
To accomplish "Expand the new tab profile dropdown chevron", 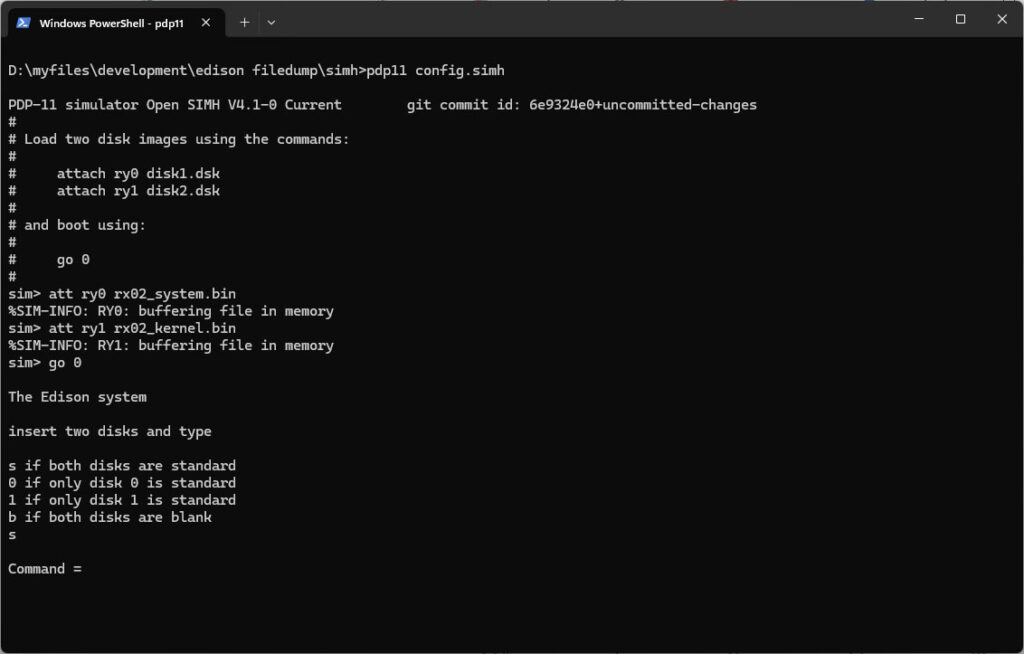I will 271,22.
